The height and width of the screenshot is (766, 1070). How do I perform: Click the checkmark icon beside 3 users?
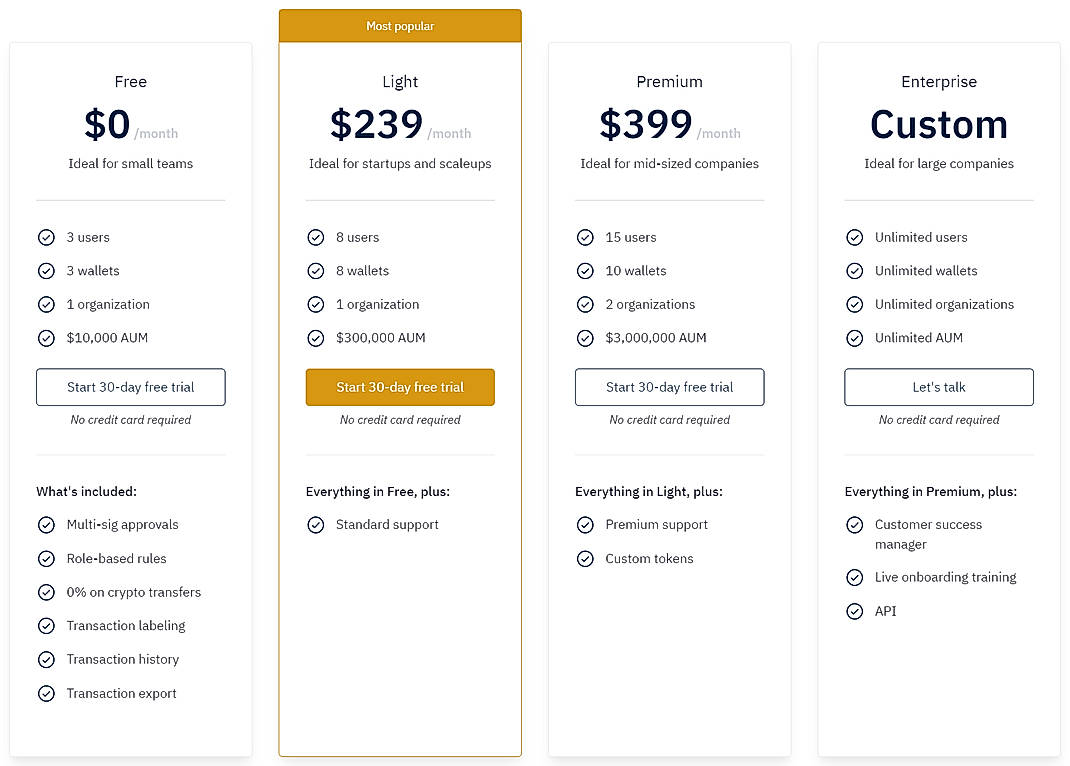coord(46,237)
